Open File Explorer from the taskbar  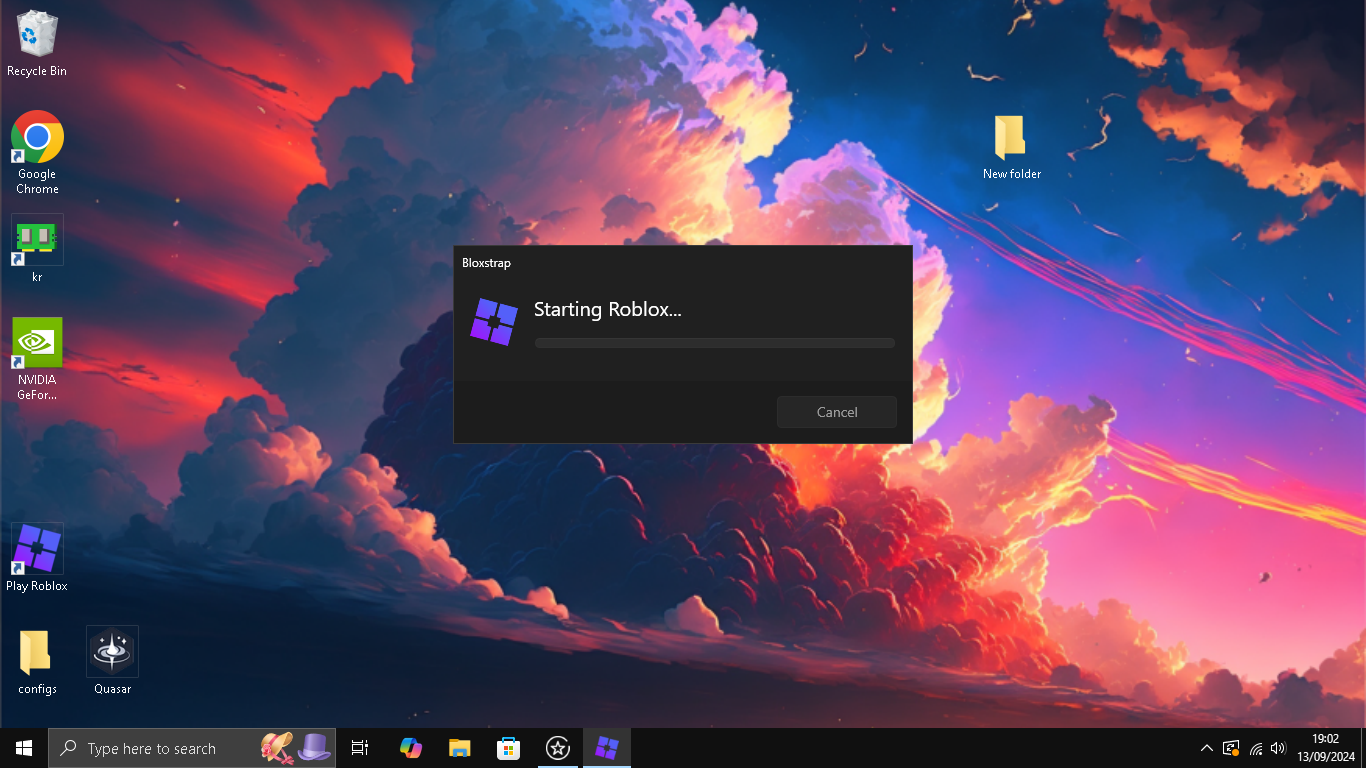coord(459,748)
